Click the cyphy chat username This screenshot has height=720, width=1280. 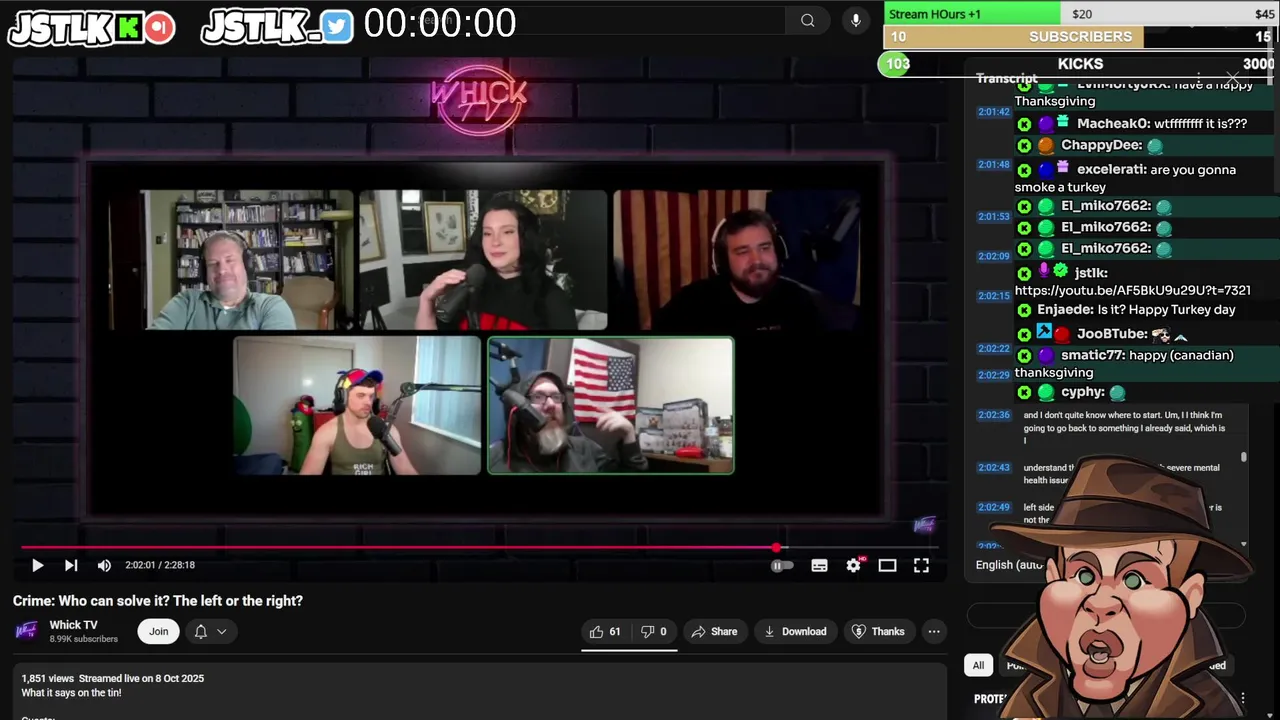click(1083, 392)
